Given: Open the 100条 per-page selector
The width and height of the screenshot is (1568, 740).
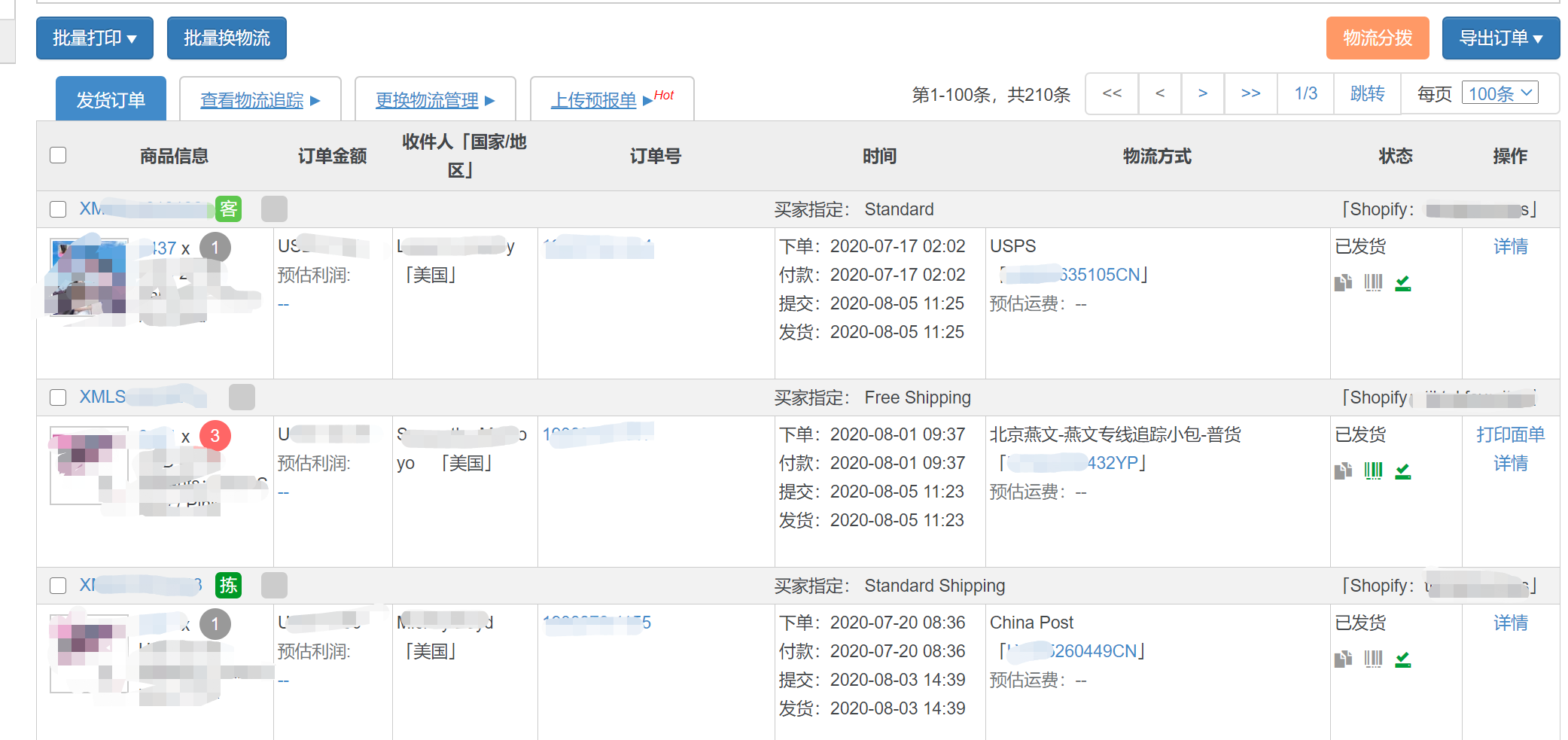Looking at the screenshot, I should [1499, 93].
